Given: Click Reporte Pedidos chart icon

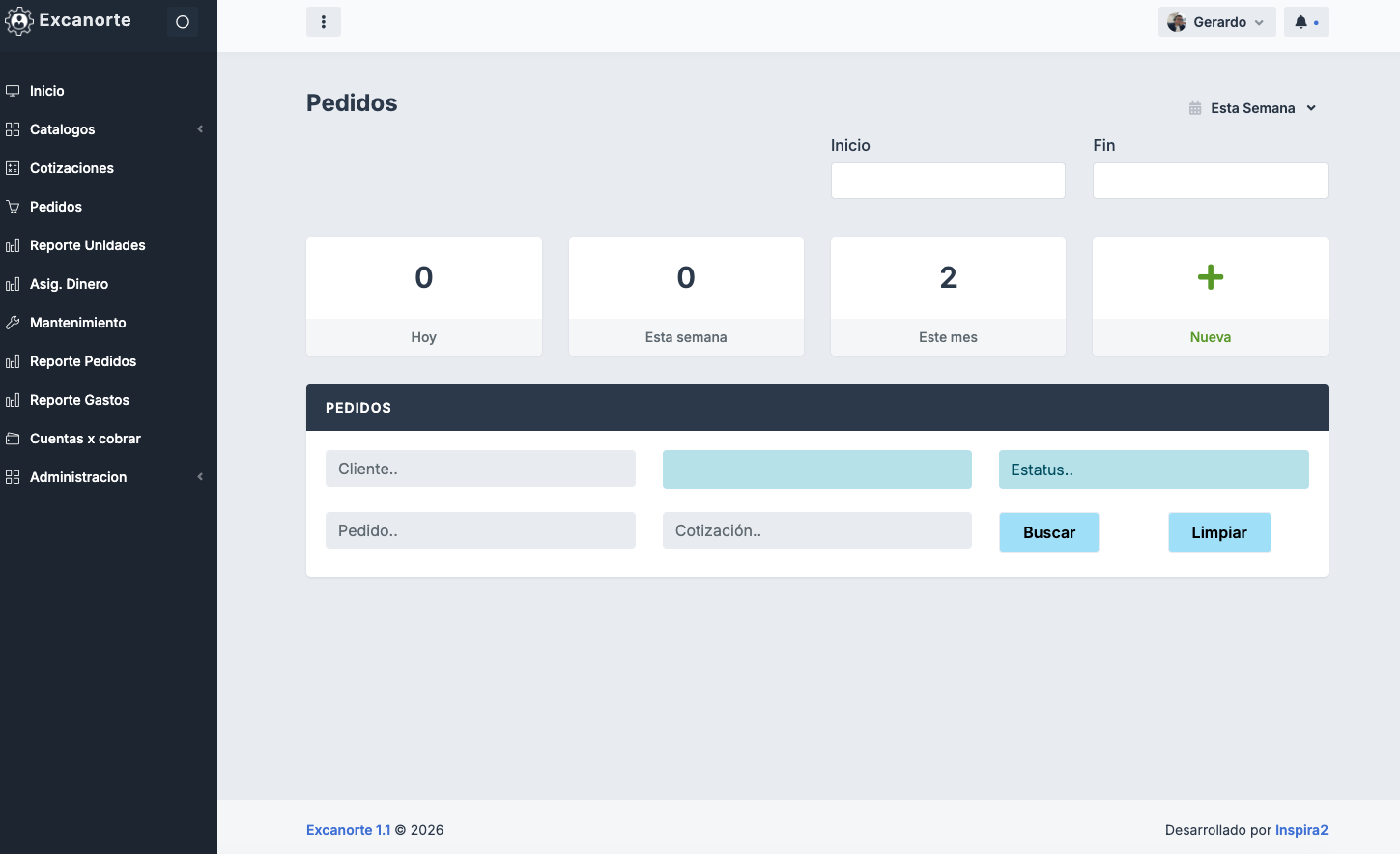Looking at the screenshot, I should point(13,361).
